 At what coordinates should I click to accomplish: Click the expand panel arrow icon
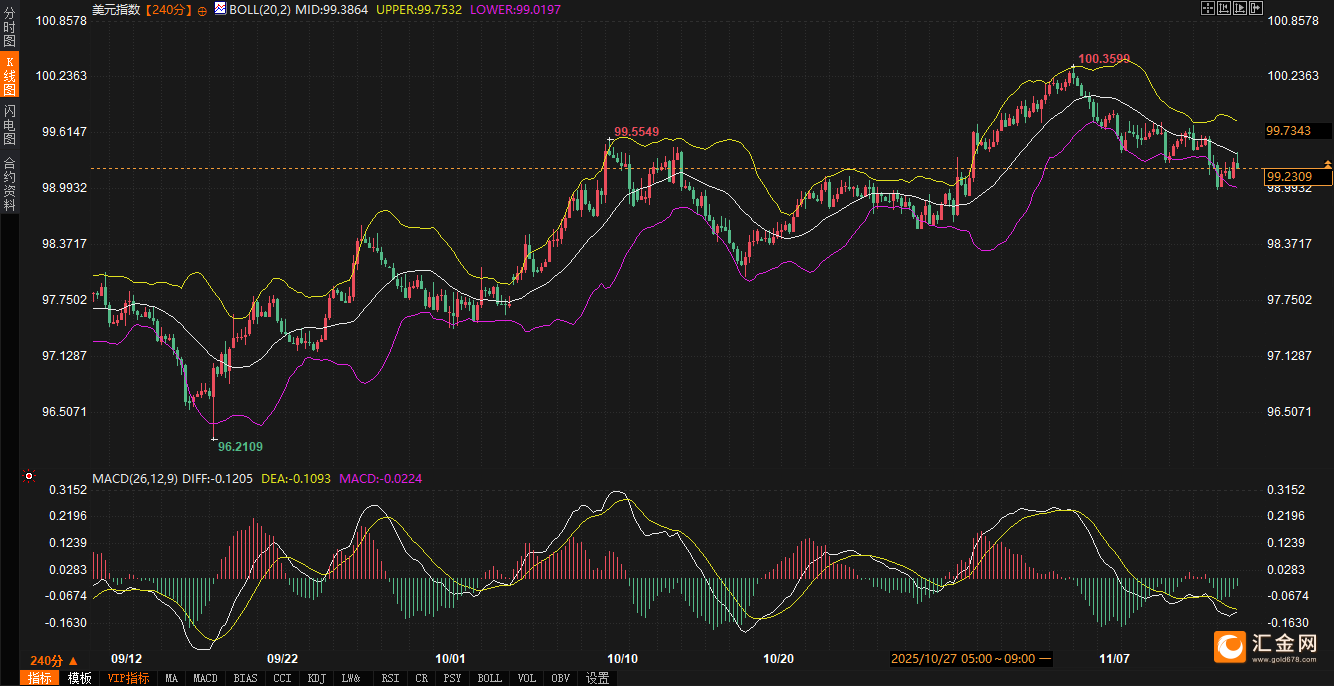tap(1257, 8)
